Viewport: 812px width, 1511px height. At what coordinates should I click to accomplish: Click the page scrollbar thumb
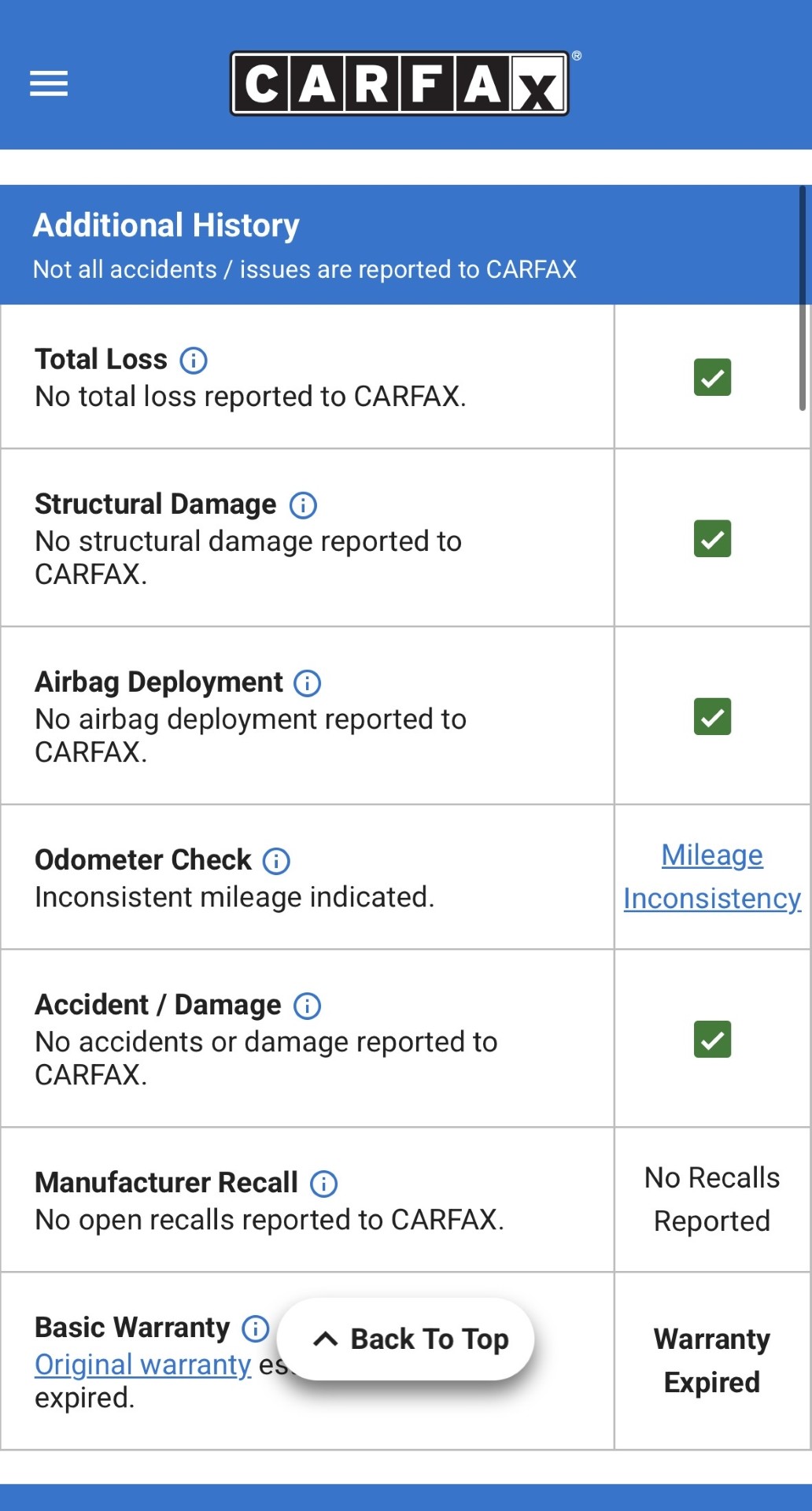[x=803, y=299]
